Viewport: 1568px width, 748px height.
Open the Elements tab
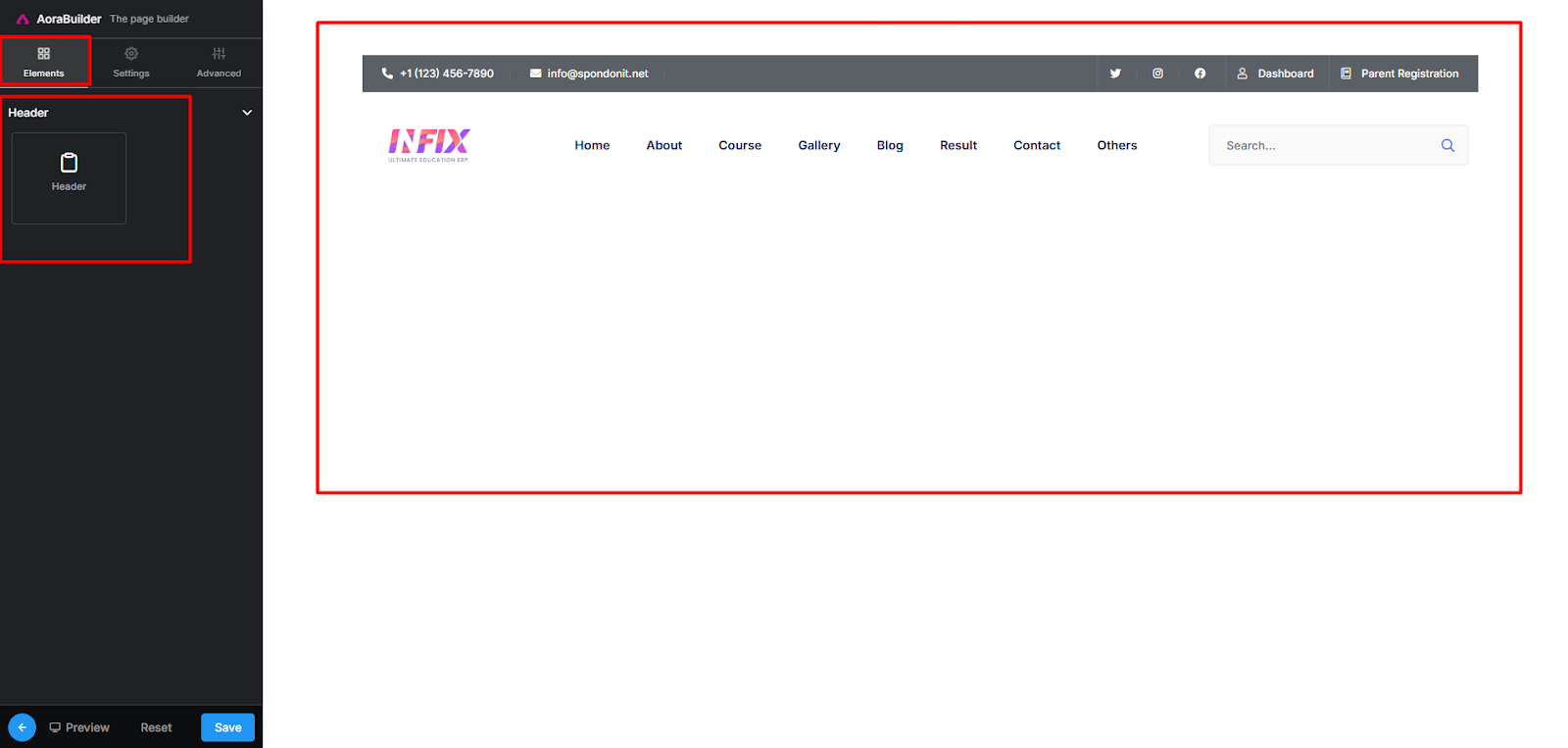[x=44, y=62]
